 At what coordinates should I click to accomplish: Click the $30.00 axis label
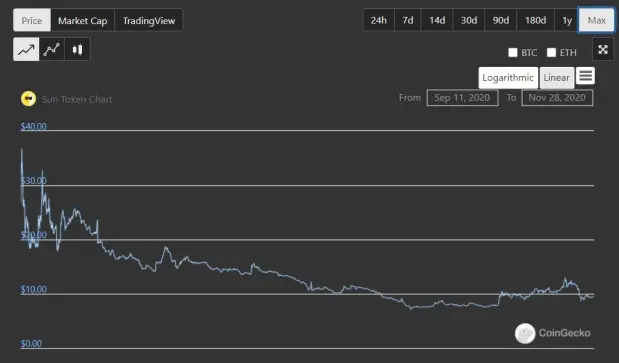(34, 181)
